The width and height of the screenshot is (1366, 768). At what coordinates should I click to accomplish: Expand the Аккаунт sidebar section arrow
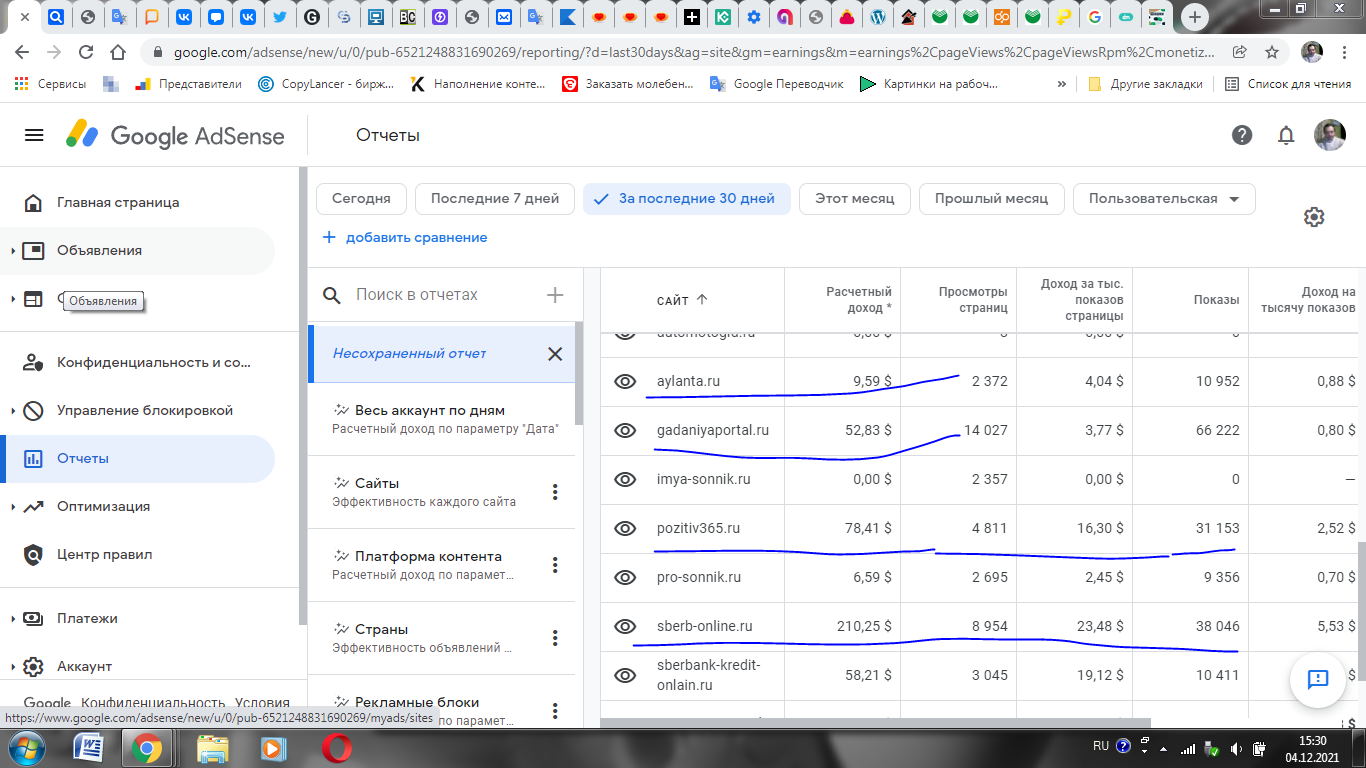[13, 667]
